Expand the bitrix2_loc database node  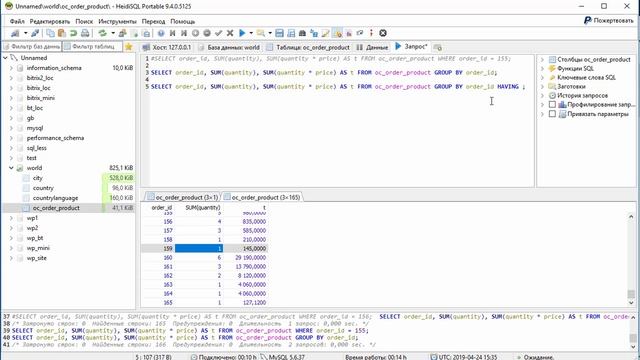click(11, 78)
